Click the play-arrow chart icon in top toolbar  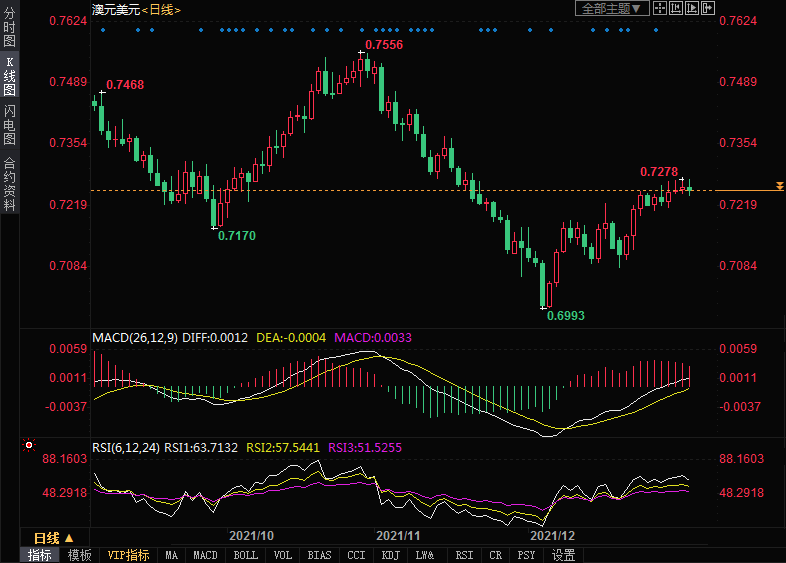click(x=691, y=8)
